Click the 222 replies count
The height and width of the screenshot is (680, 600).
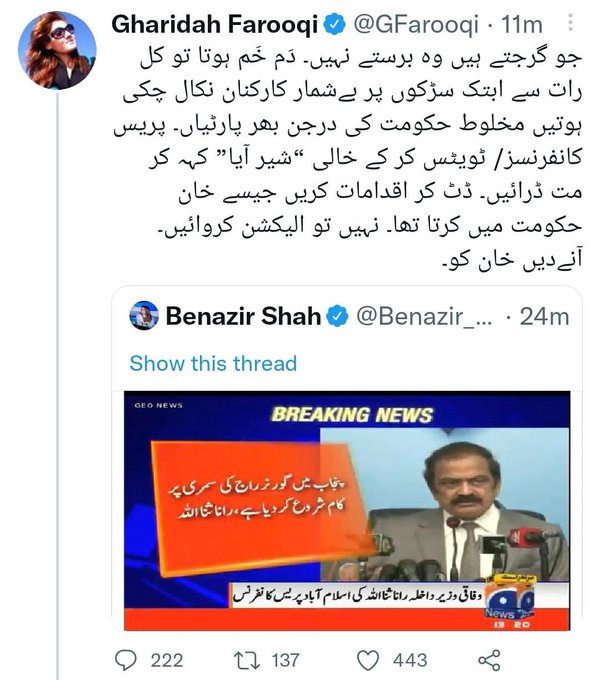tap(167, 660)
